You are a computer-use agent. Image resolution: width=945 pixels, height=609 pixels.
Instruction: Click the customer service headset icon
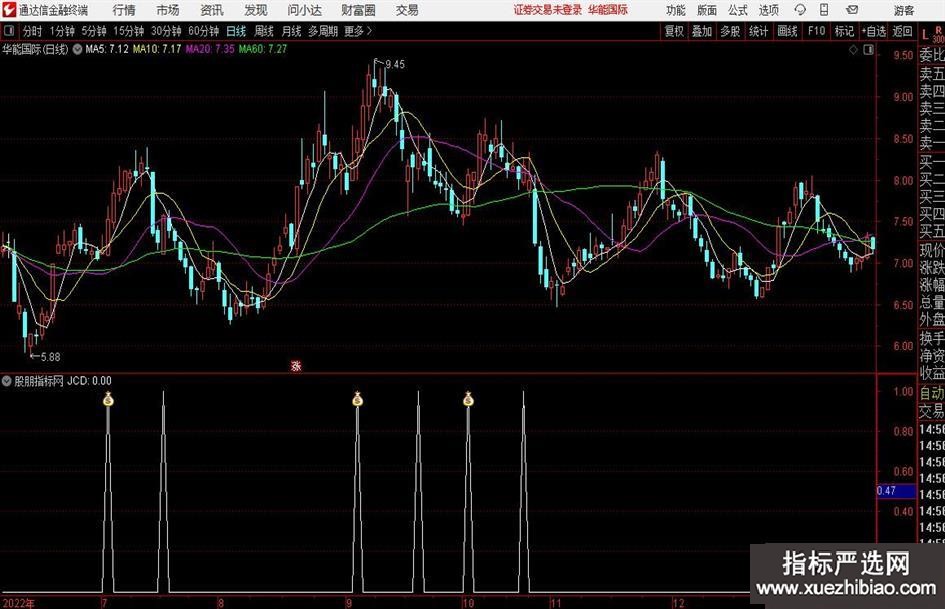click(x=800, y=10)
